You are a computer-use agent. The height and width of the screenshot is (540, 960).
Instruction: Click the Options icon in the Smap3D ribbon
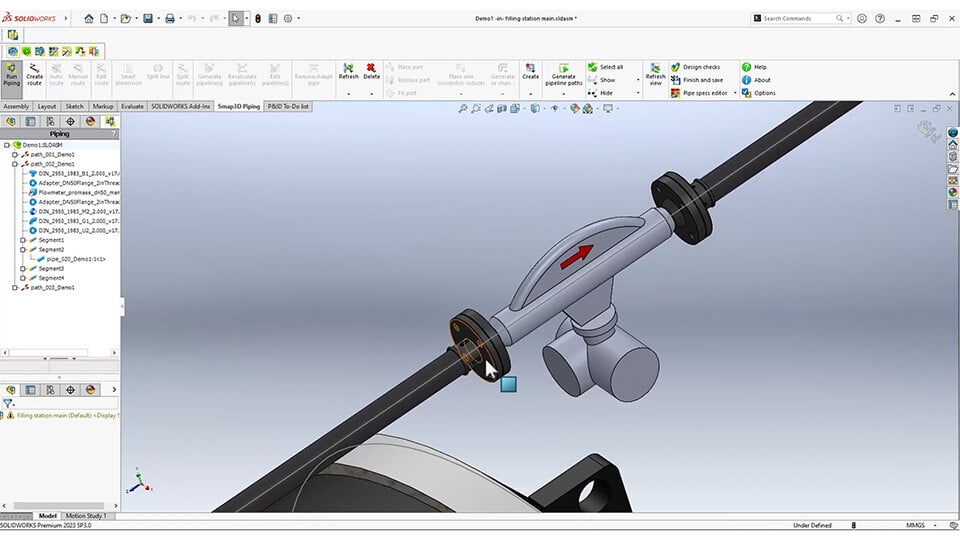[746, 93]
